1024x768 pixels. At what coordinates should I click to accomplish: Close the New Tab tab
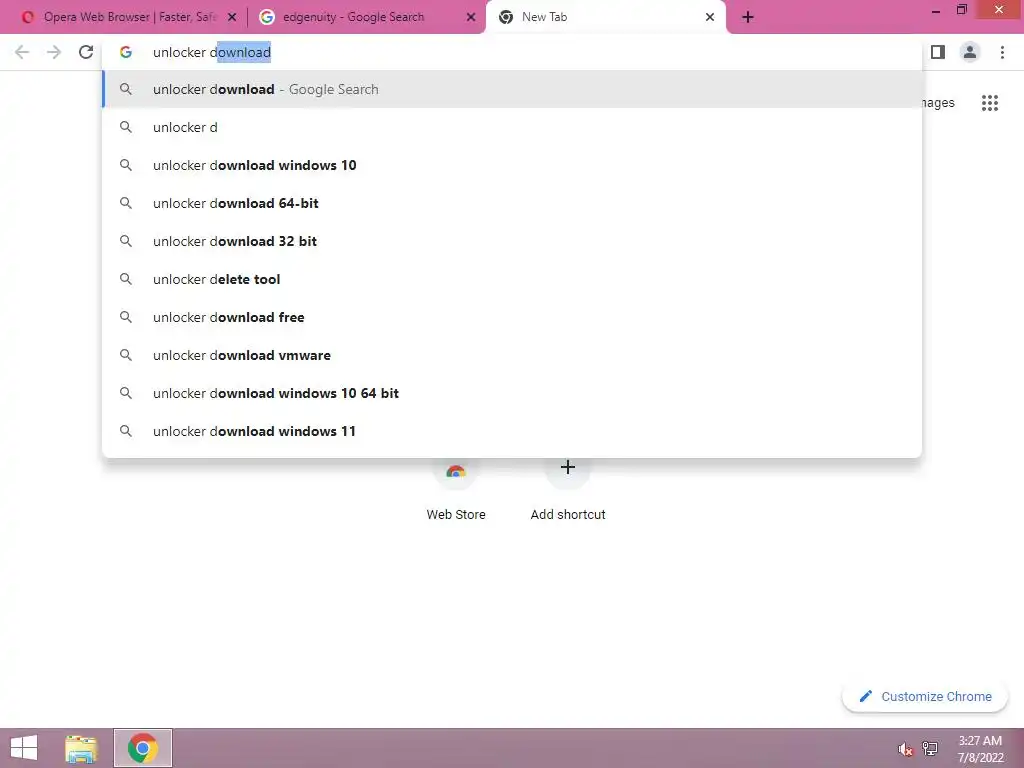[x=710, y=17]
